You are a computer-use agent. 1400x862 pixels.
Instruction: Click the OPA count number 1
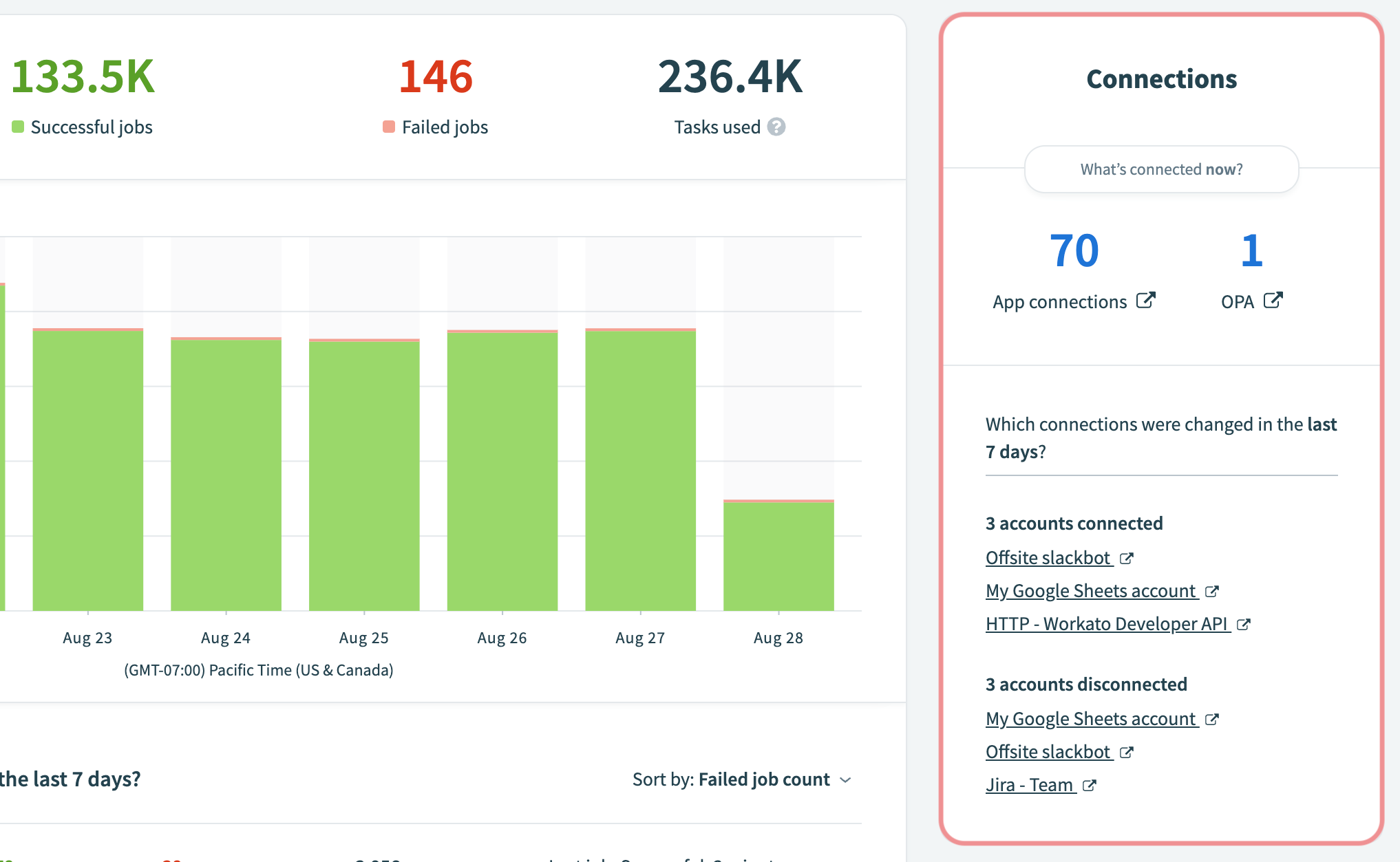coord(1251,250)
